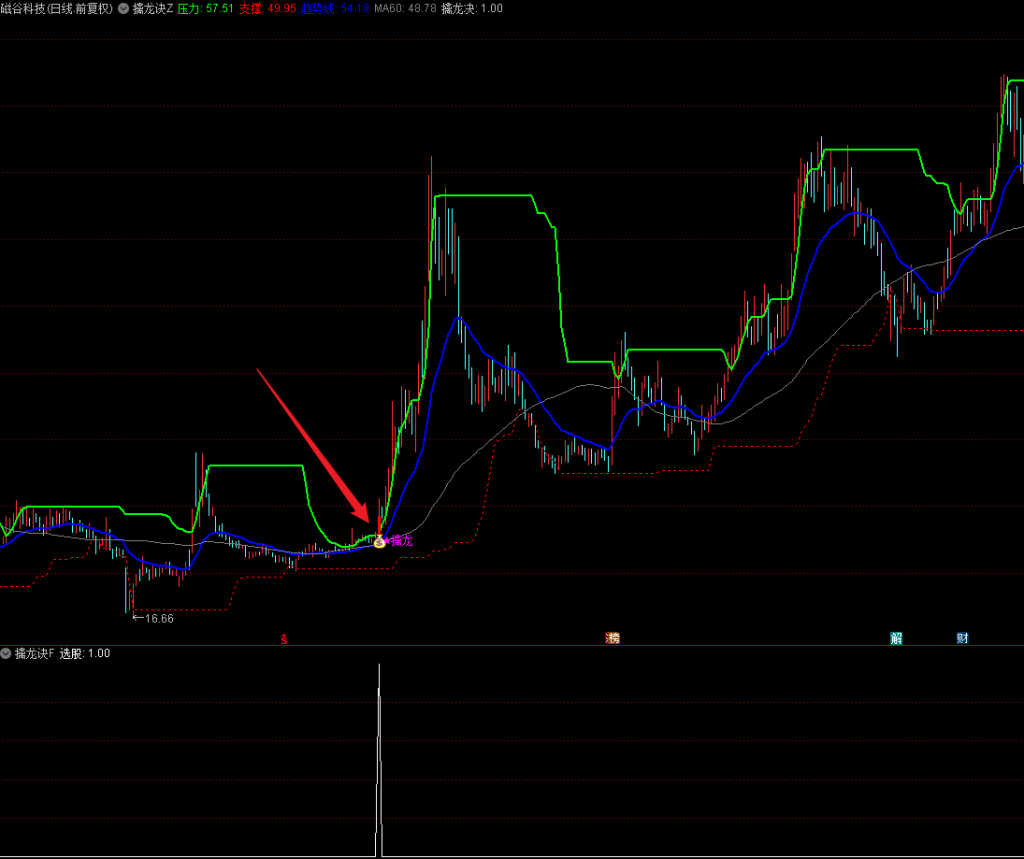
Task: Open the teal 解 event marker
Action: [x=896, y=638]
